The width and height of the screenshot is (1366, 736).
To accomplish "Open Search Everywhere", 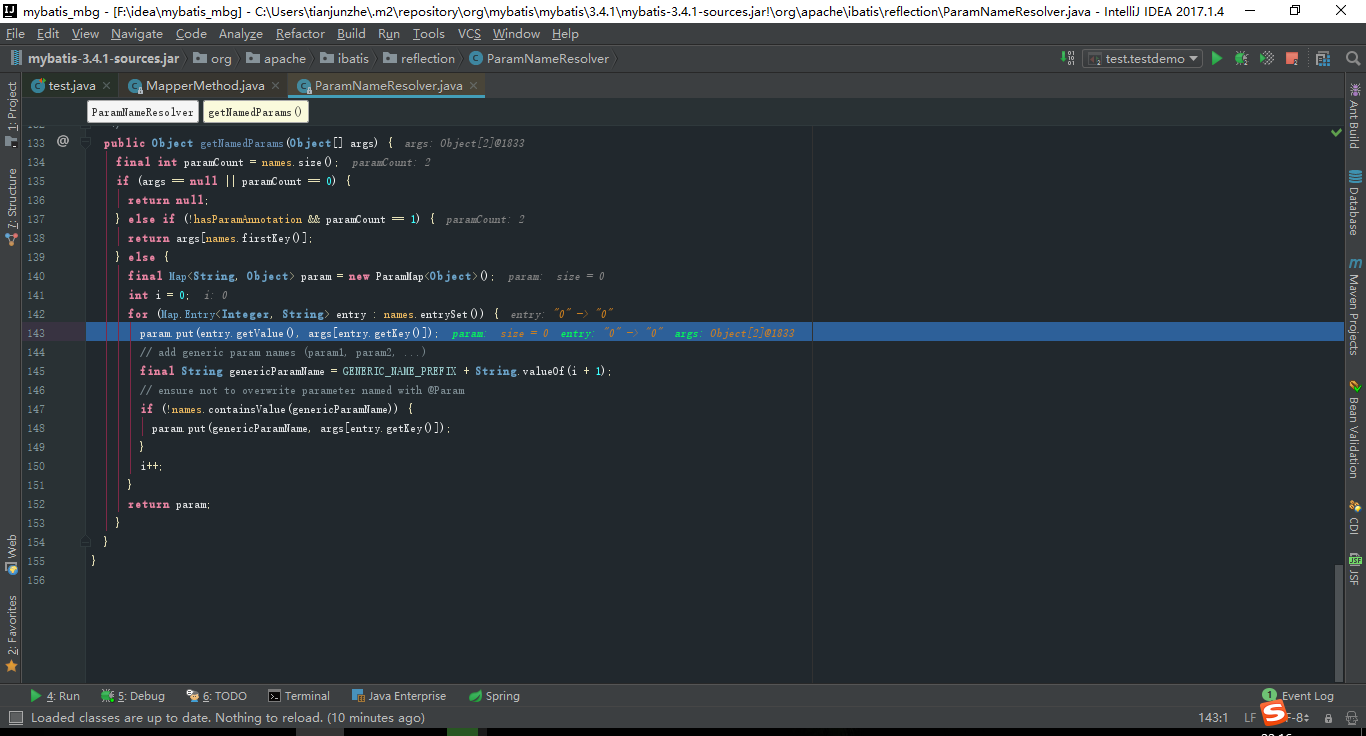I will [x=1353, y=58].
